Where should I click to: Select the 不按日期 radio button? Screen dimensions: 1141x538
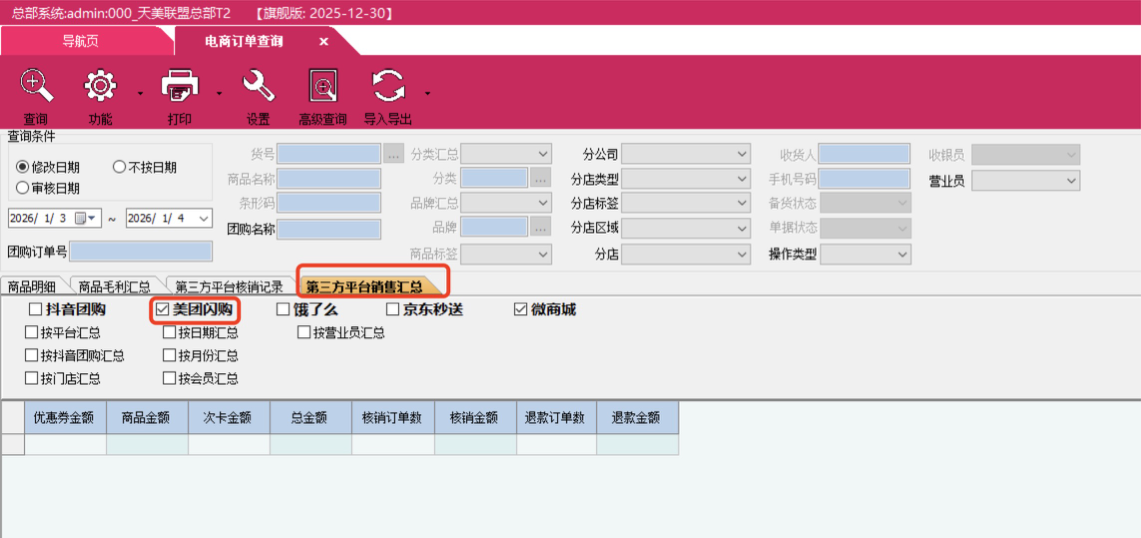coord(120,167)
